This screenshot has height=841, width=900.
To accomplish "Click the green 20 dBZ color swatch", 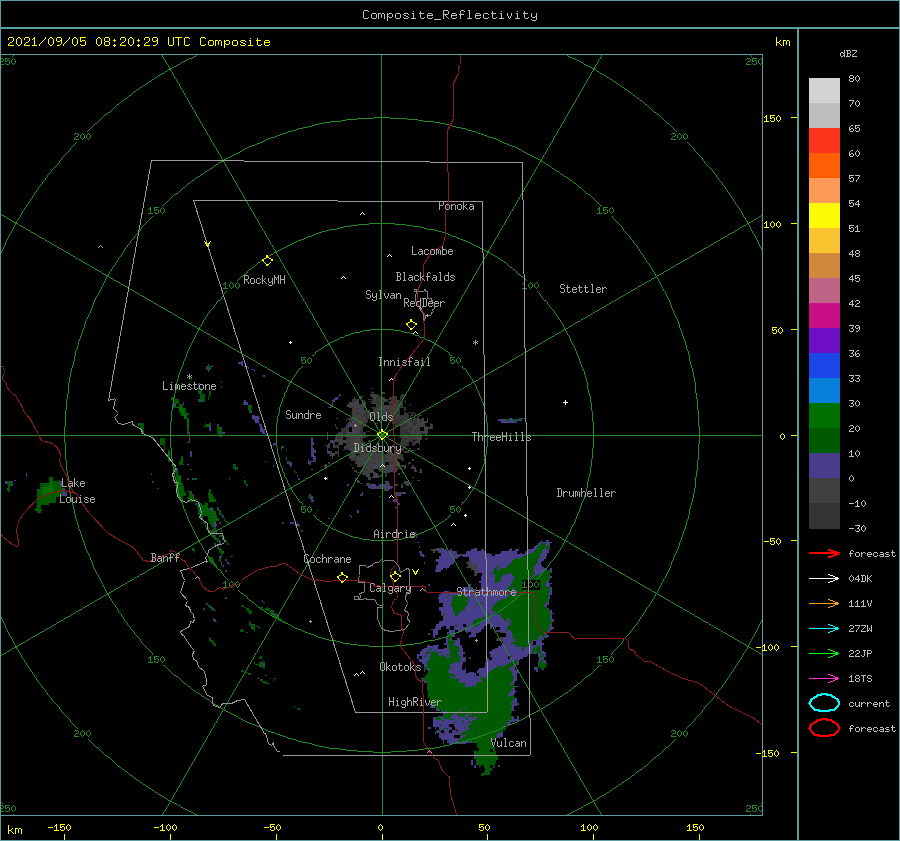I will pyautogui.click(x=824, y=416).
